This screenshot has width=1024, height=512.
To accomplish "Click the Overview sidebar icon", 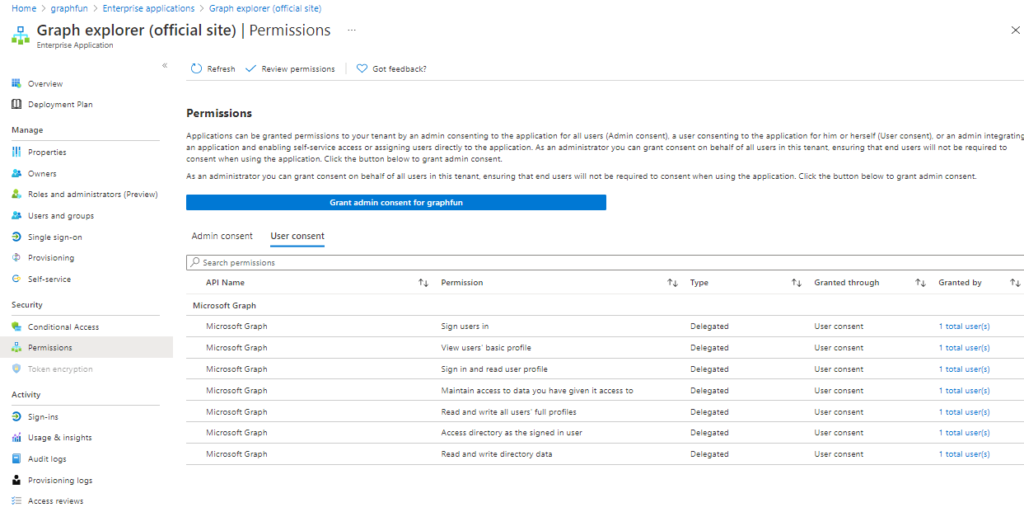I will 16,84.
